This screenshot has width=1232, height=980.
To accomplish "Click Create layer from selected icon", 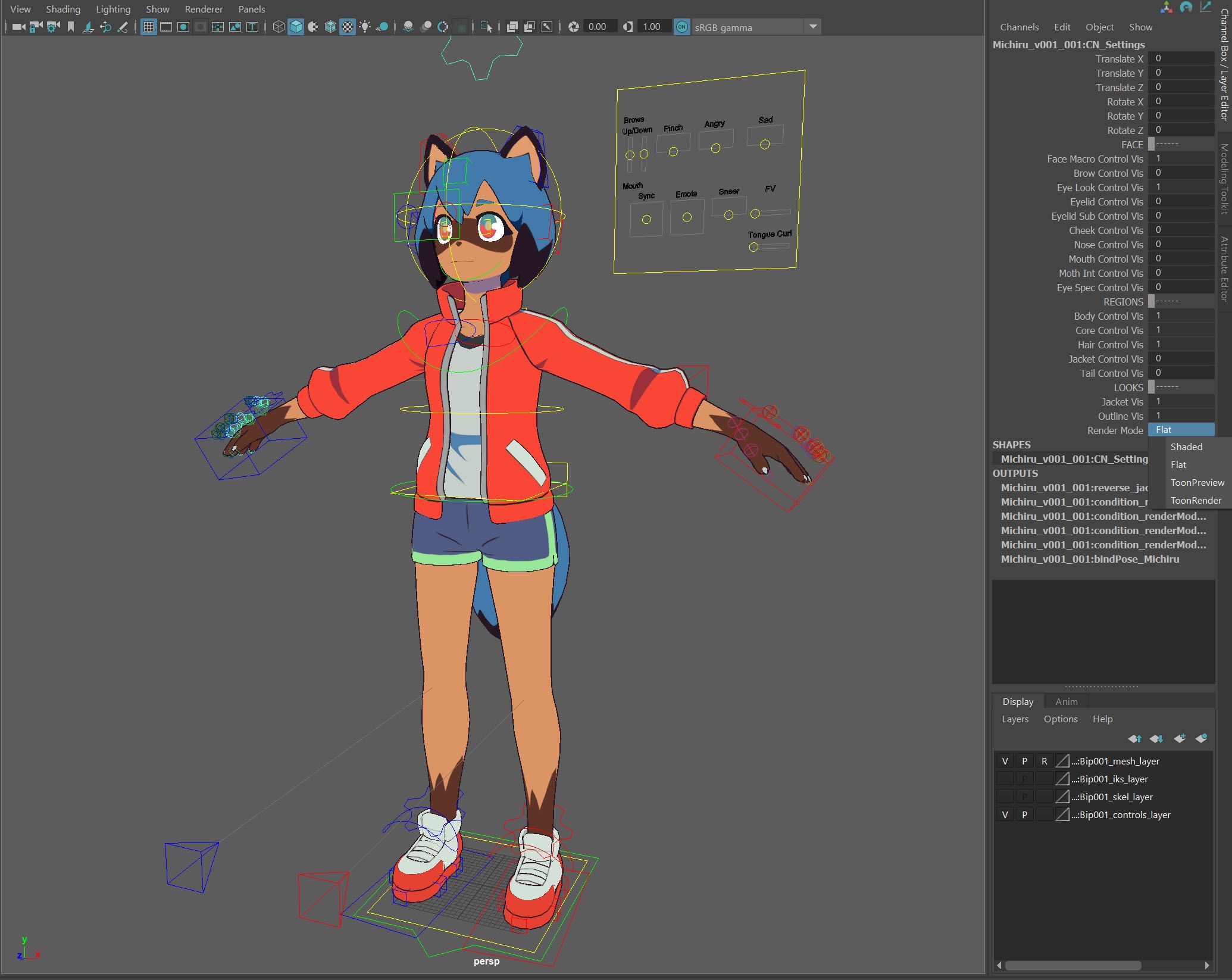I will point(1201,738).
